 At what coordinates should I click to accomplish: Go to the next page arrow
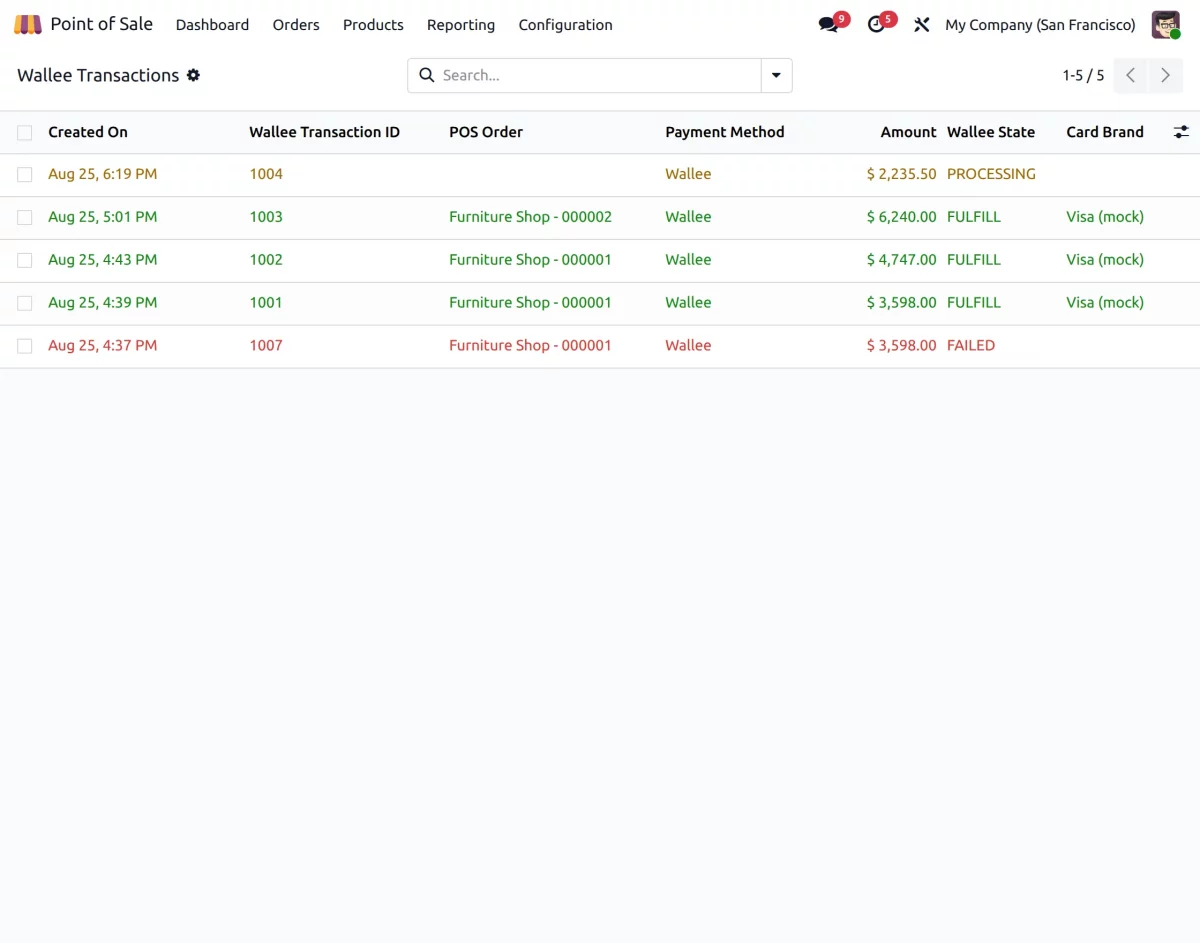pos(1165,75)
